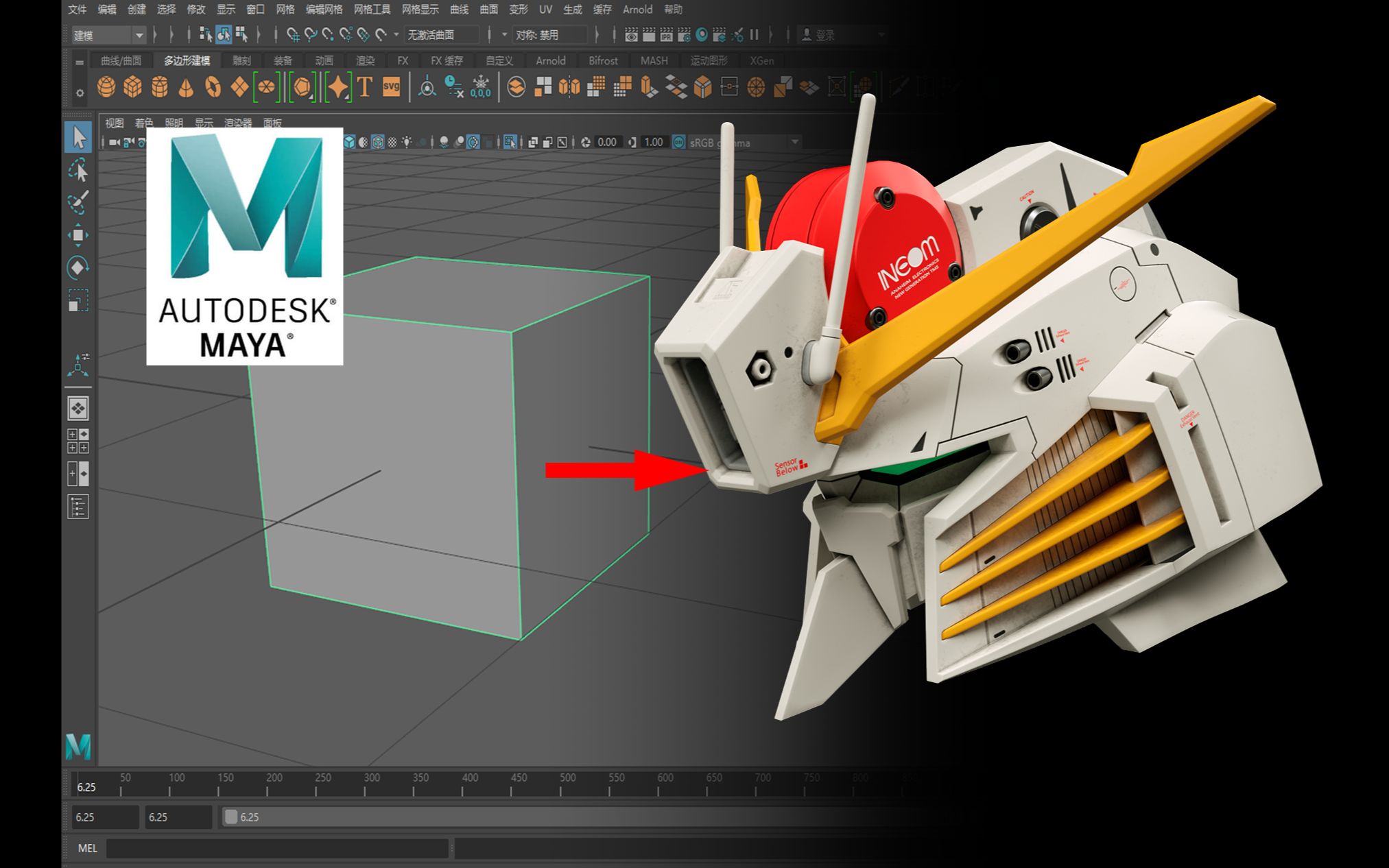Create a polygon torus from shelf

pos(213,87)
